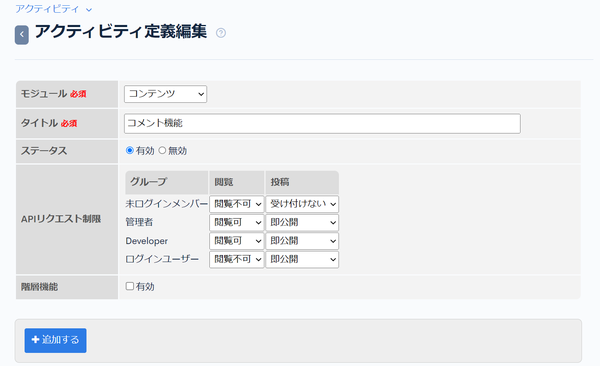
Task: Open 投稿 dropdown for Developer
Action: click(302, 241)
